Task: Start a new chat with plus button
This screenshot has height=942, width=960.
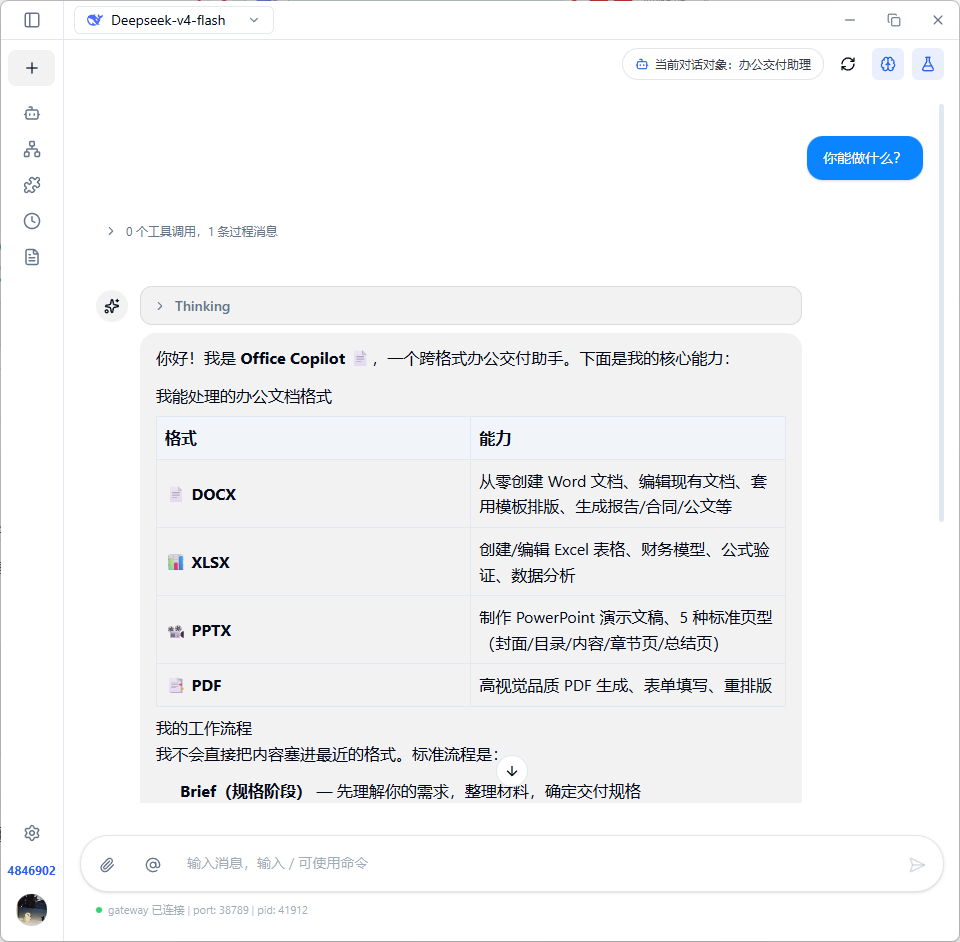Action: 32,68
